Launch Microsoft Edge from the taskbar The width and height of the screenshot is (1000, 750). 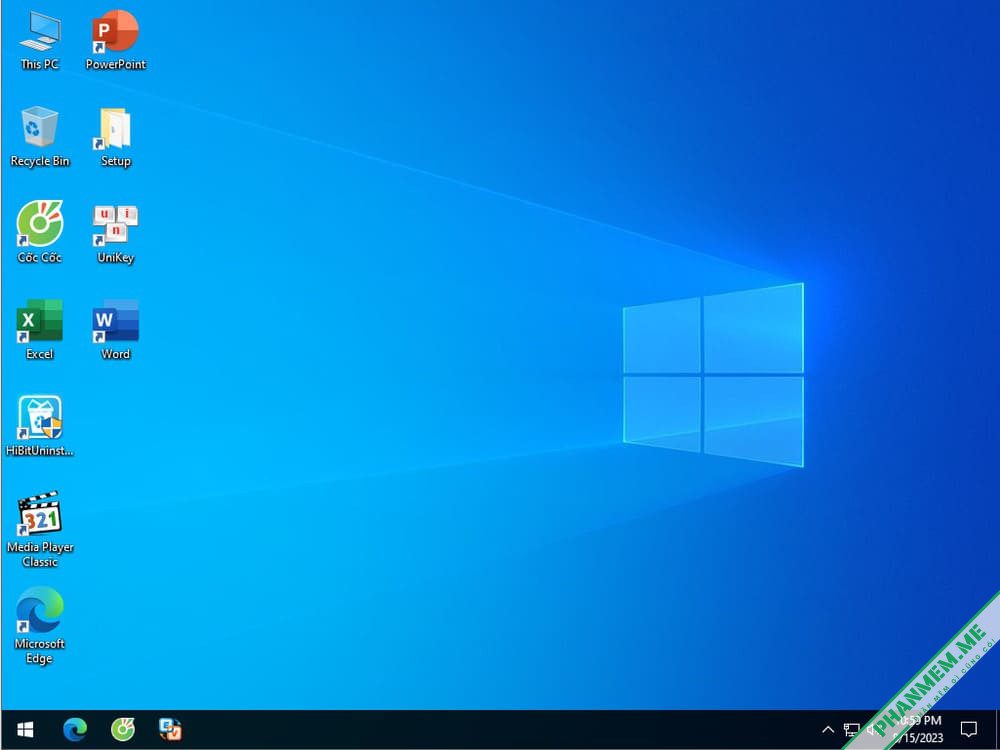[x=75, y=729]
